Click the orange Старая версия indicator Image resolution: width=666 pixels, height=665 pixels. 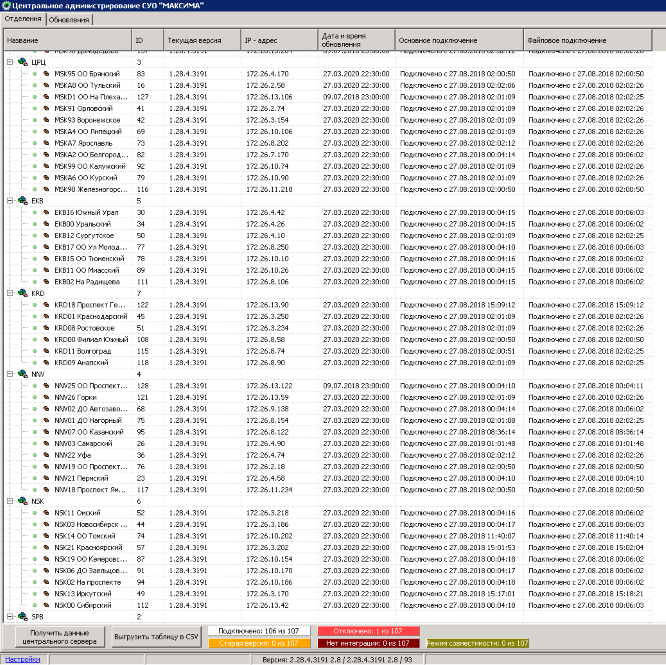pyautogui.click(x=259, y=643)
